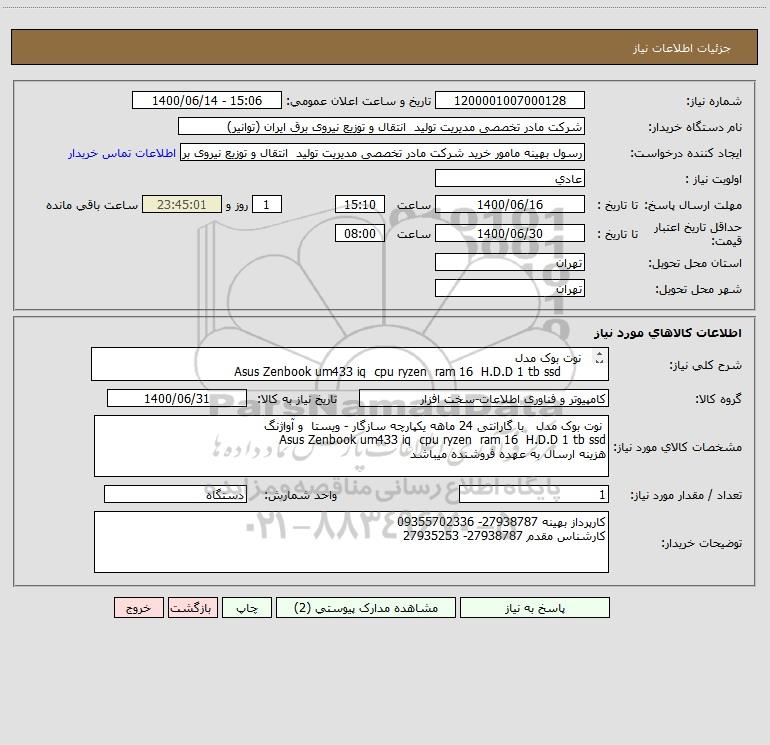The width and height of the screenshot is (770, 745).
Task: Click the label ساعت باقی مانده
Action: pos(92,205)
